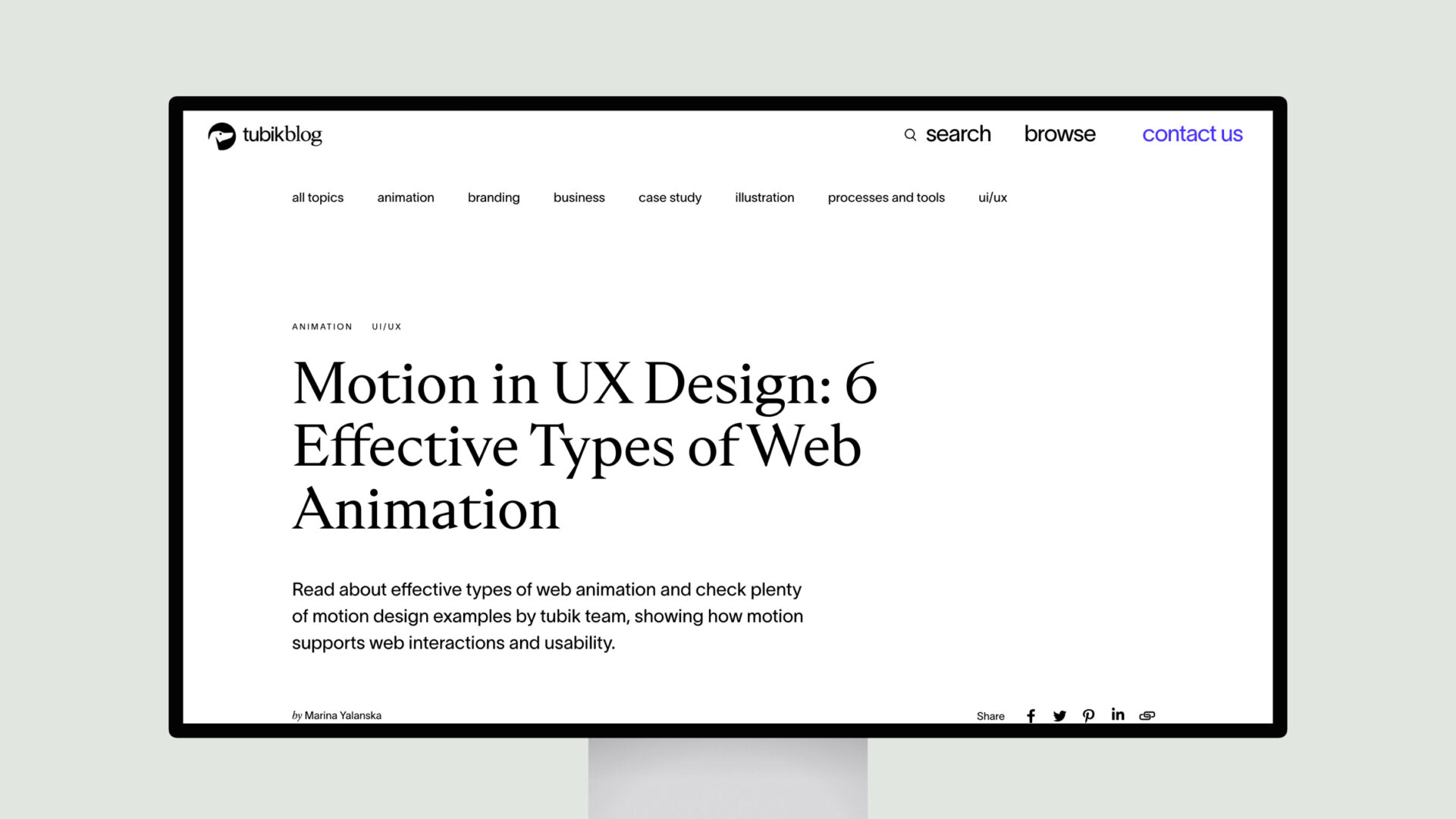Select the animation topic filter

(406, 197)
